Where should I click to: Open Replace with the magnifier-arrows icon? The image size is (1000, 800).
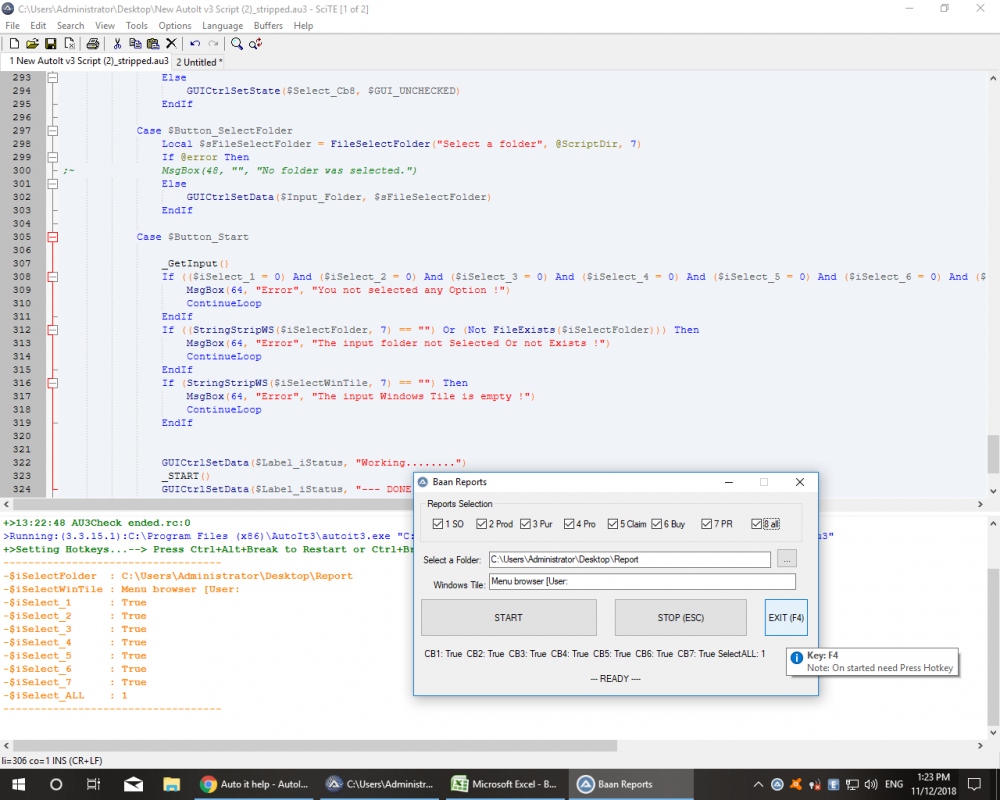pos(255,43)
